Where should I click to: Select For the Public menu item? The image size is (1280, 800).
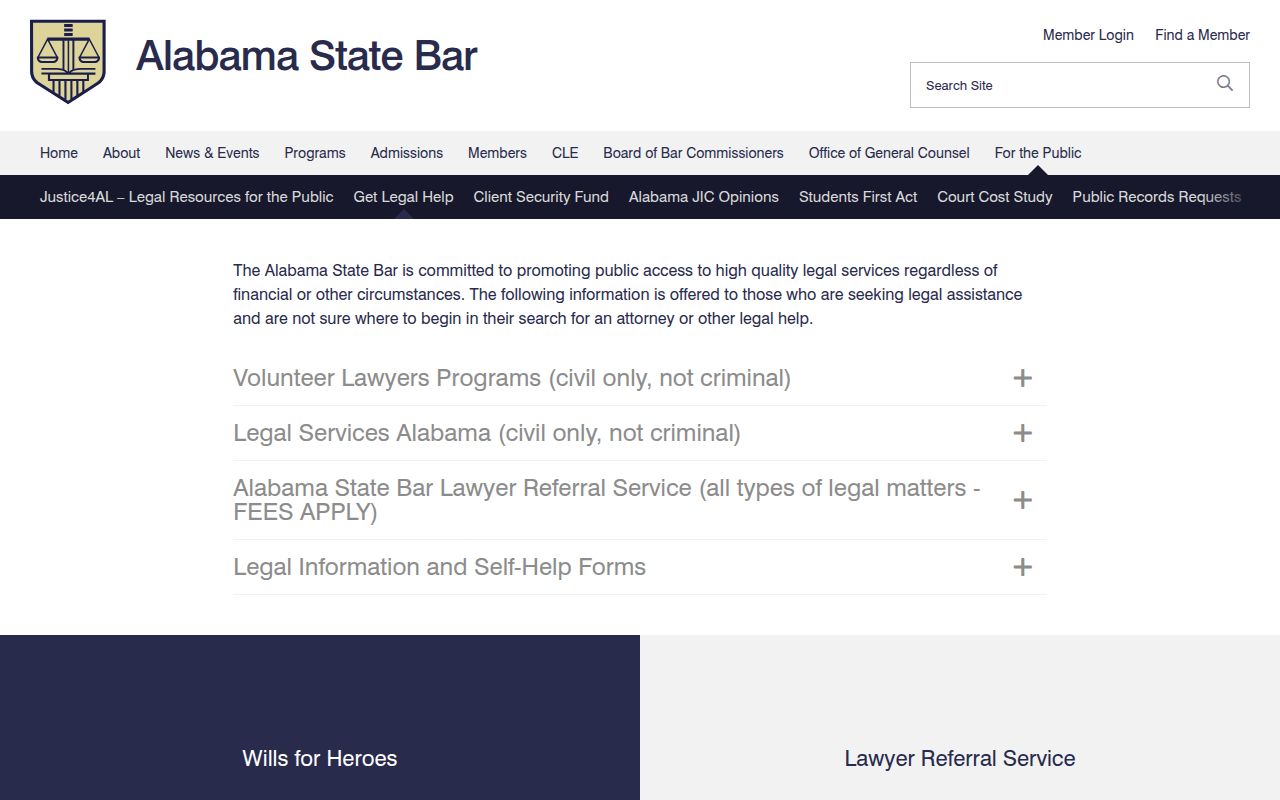coord(1038,153)
